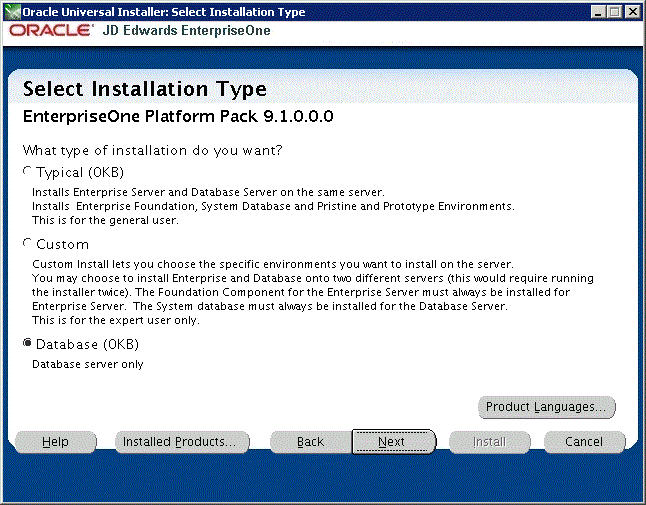The image size is (646, 505).
Task: Click the Oracle logo in the header
Action: tap(51, 30)
